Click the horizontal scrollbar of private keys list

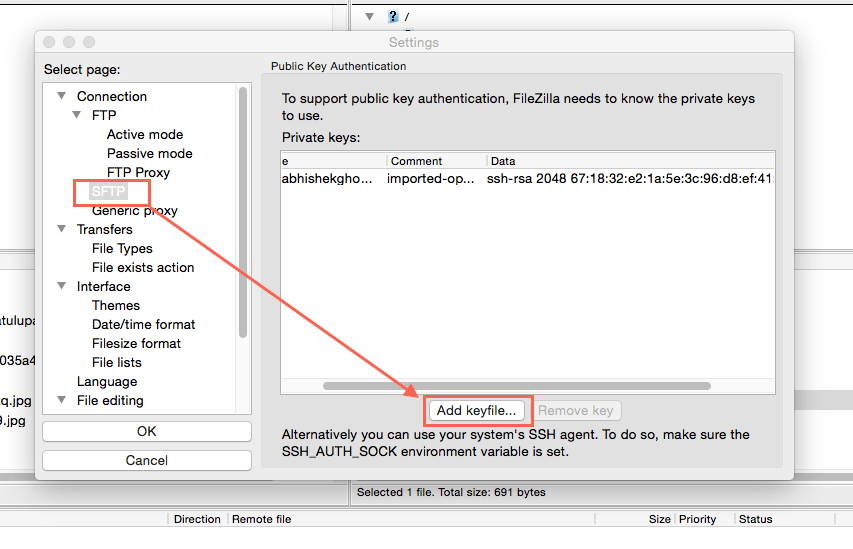click(517, 386)
